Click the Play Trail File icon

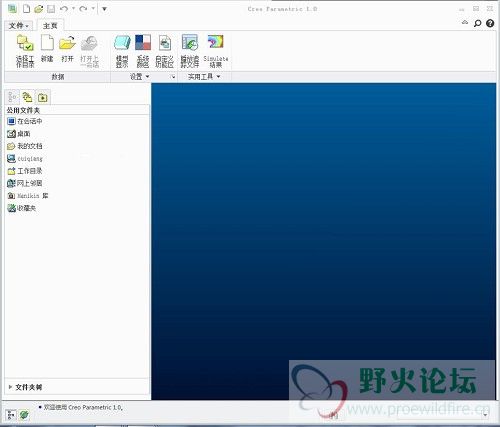click(190, 51)
